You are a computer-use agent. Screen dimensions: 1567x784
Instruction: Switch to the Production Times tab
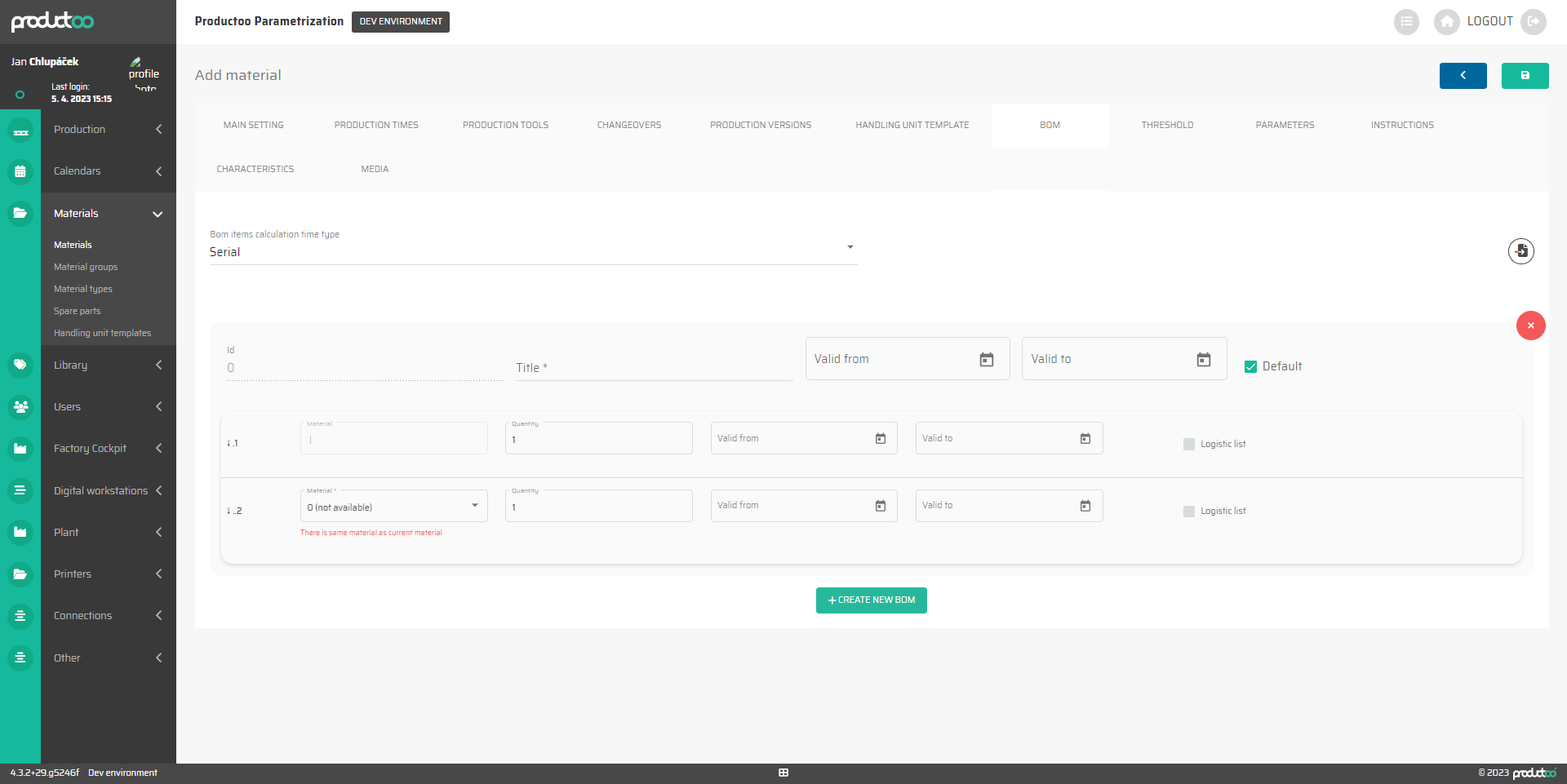tap(376, 125)
